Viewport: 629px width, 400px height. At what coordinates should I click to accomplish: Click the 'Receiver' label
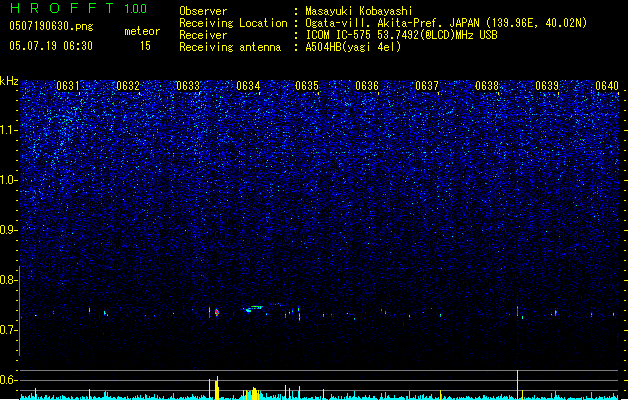pos(203,35)
